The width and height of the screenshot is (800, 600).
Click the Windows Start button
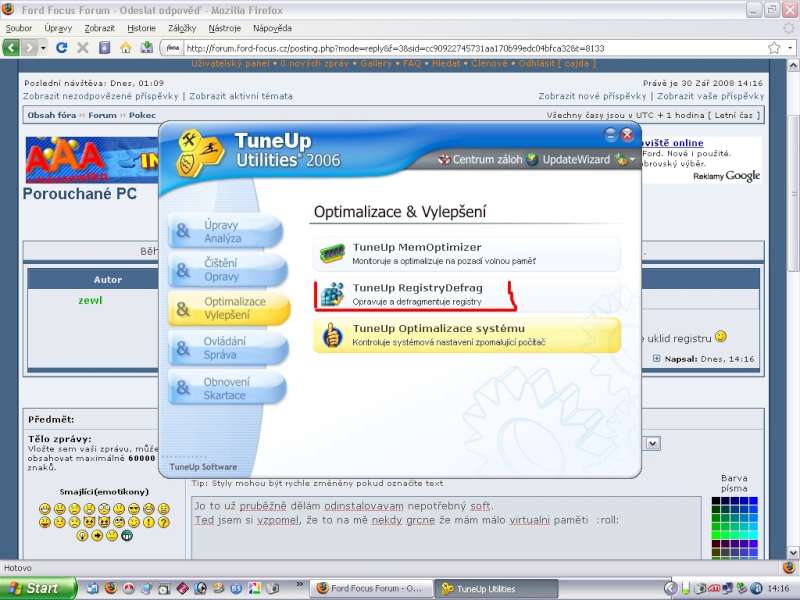(x=38, y=588)
